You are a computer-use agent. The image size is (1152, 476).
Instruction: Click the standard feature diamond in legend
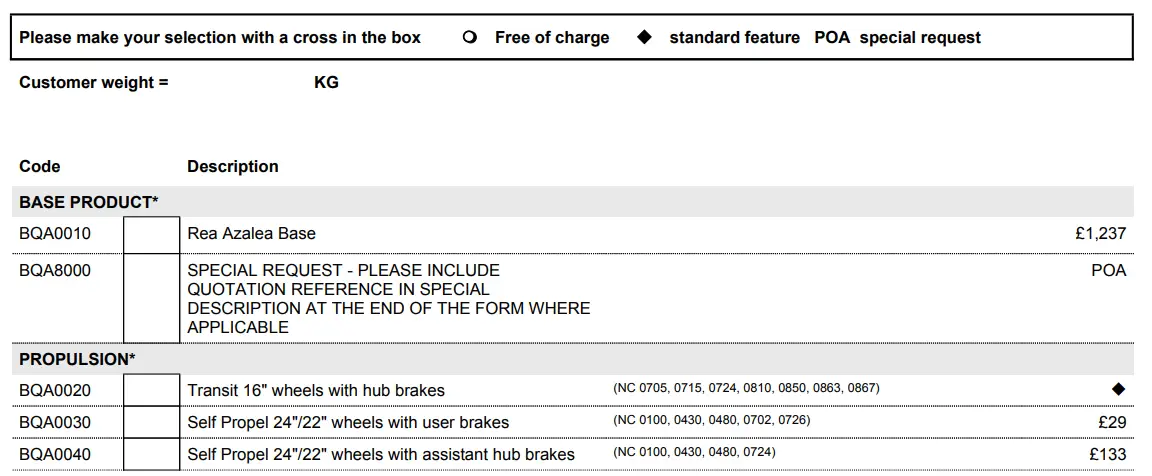[645, 37]
